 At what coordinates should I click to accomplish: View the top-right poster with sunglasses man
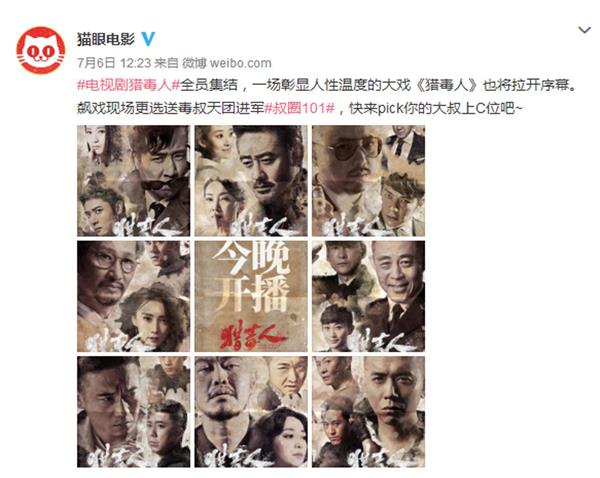[368, 180]
